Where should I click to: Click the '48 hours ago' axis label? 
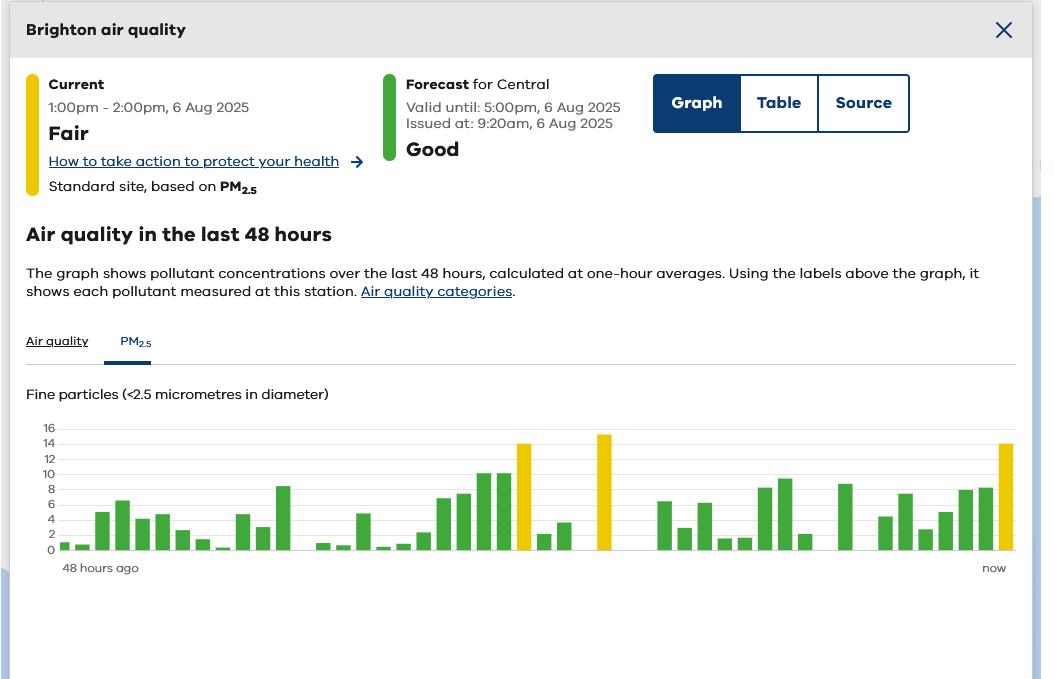(100, 569)
